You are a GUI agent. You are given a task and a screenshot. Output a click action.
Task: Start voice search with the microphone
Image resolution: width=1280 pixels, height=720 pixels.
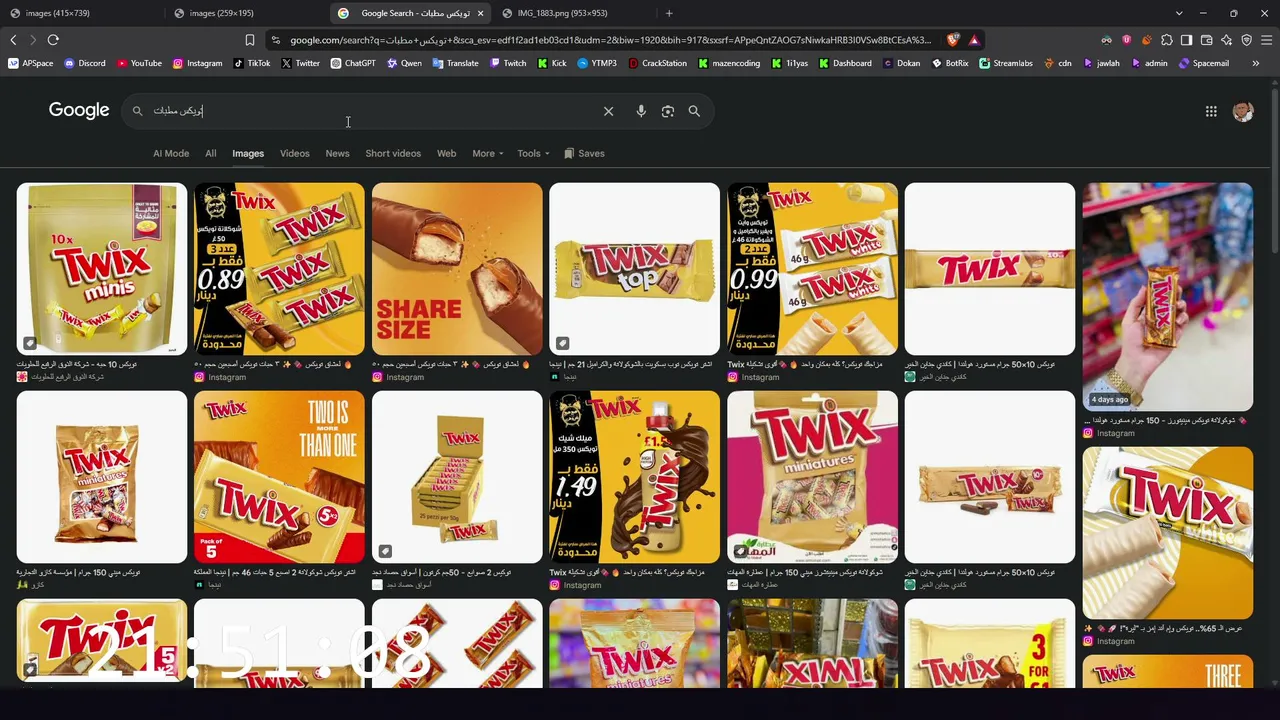tap(641, 111)
